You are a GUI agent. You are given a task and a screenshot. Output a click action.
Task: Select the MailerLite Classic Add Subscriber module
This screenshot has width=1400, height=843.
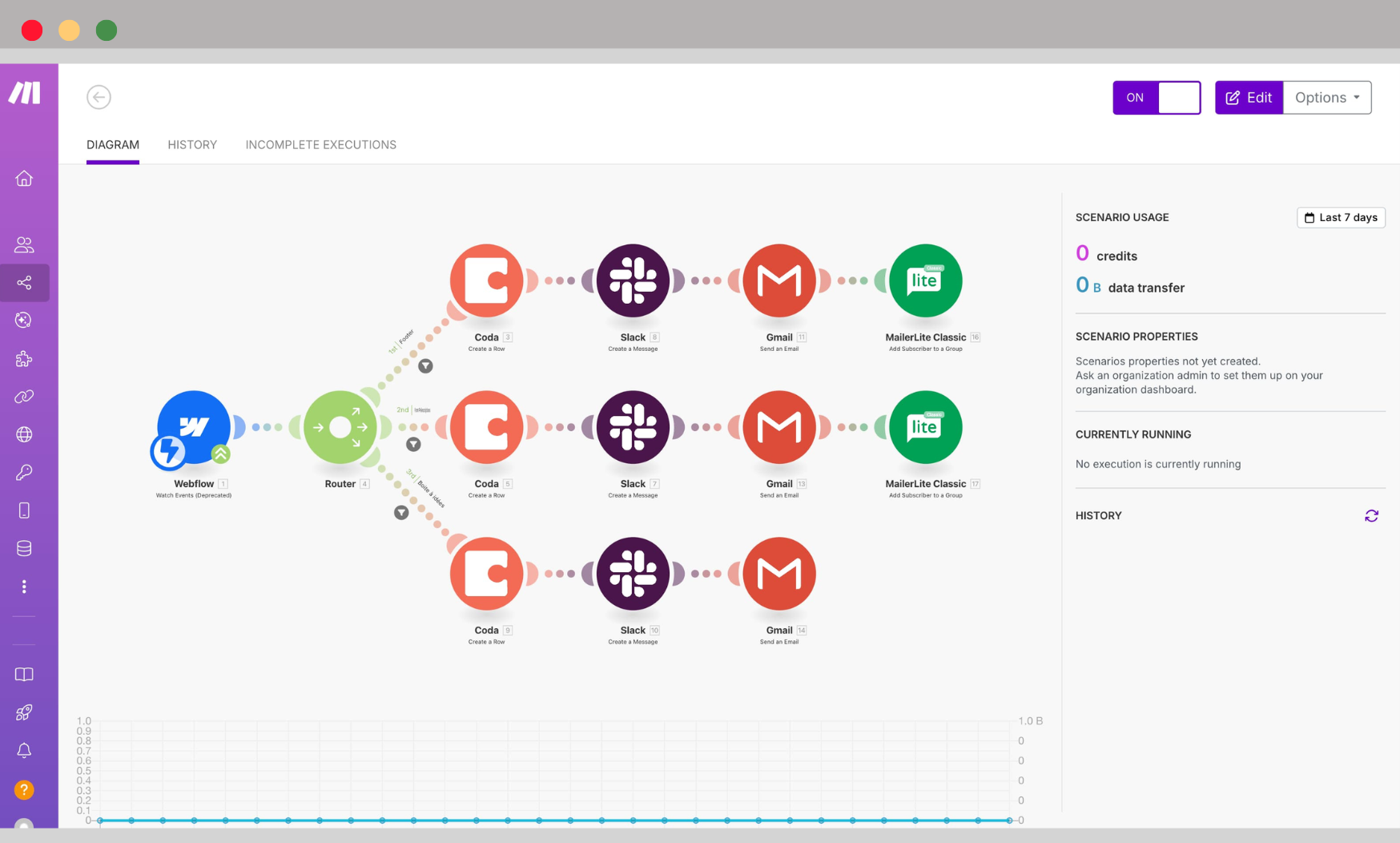925,280
